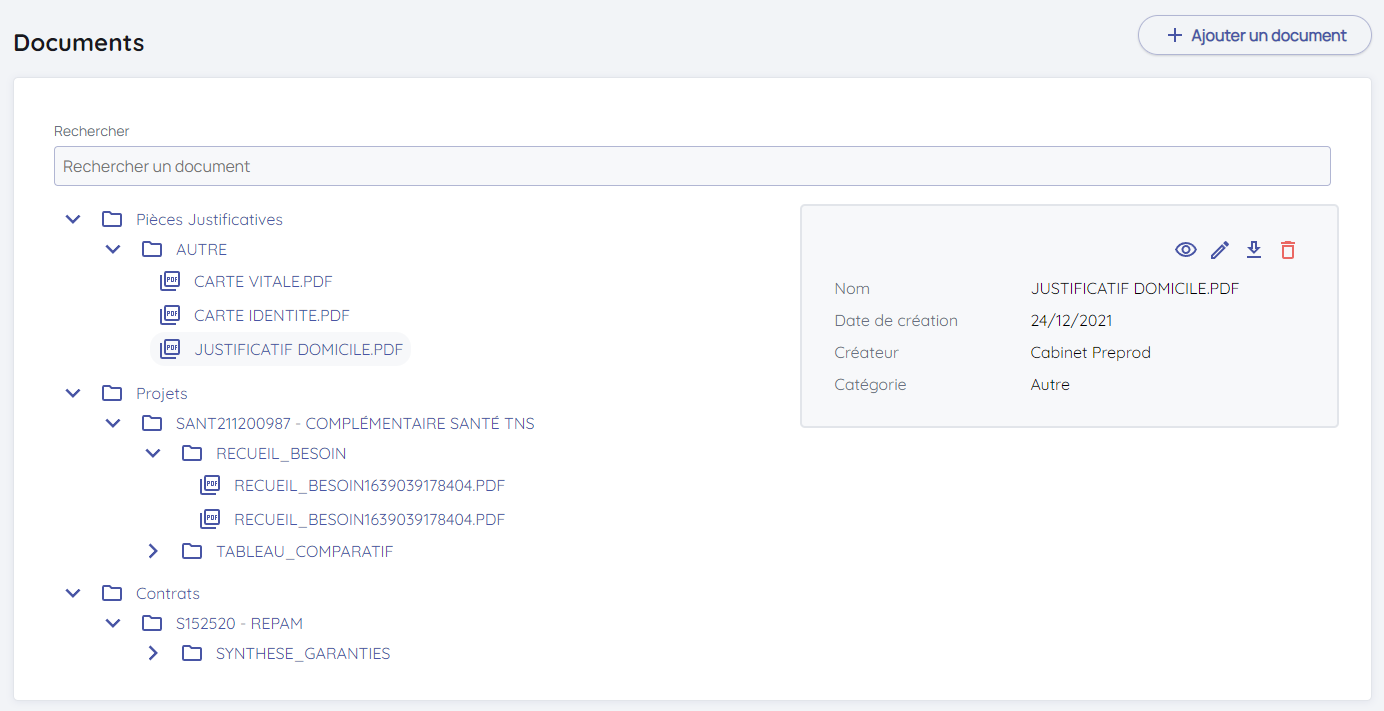Click the eye icon to preview document

click(x=1186, y=250)
